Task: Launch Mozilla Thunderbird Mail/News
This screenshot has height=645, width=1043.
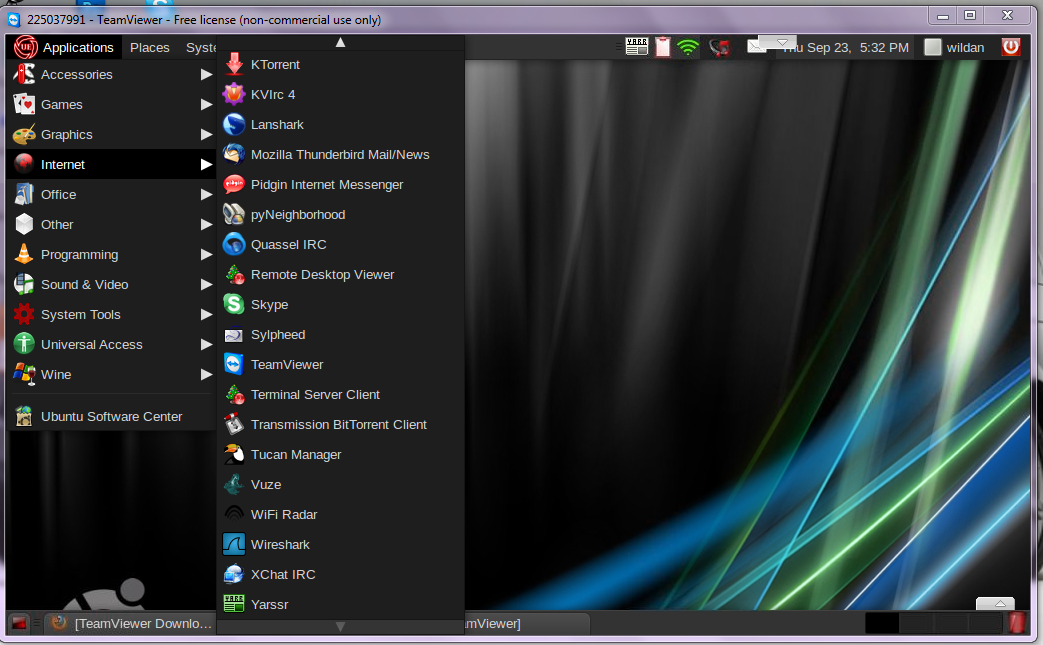Action: coord(340,154)
